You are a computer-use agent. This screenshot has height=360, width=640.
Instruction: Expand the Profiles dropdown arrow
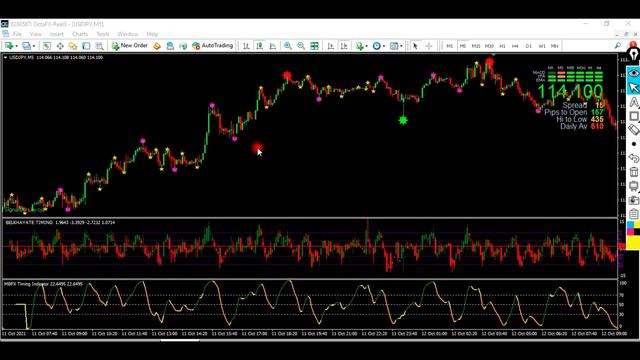(x=34, y=46)
